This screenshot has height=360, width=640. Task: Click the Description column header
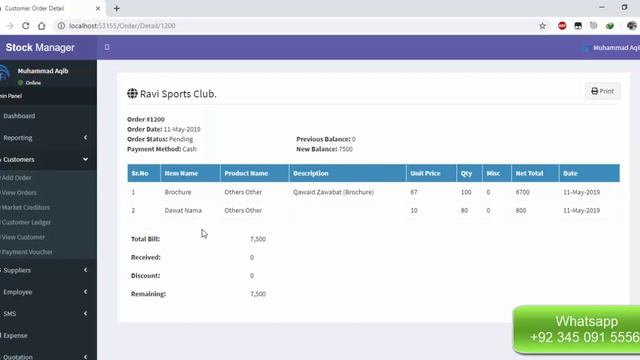coord(347,173)
